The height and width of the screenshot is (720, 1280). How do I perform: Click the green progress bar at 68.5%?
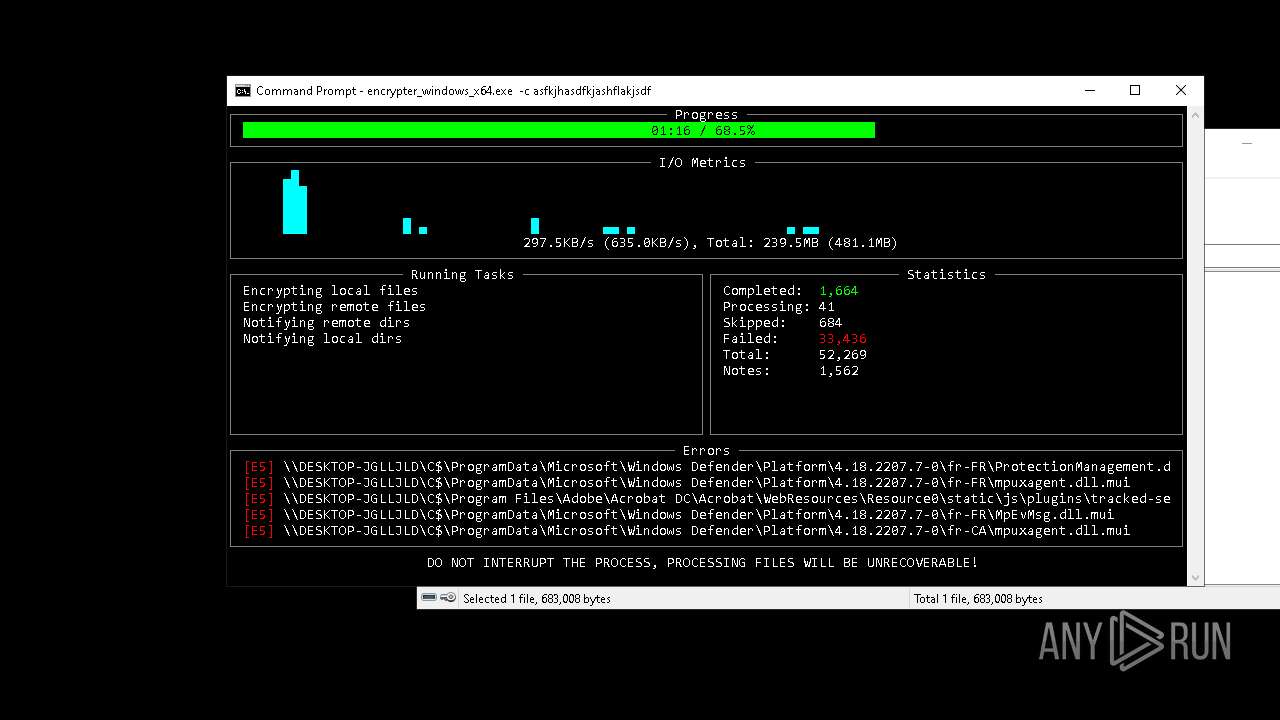click(x=559, y=130)
